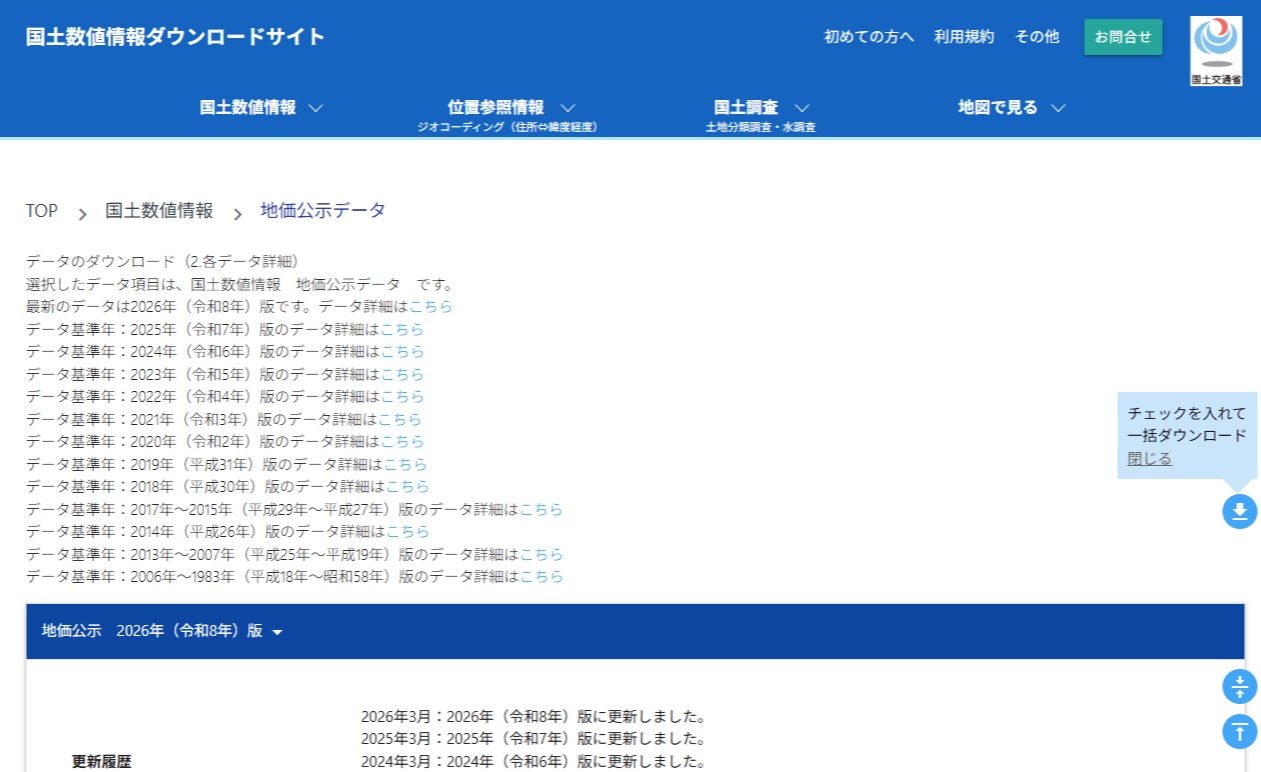The image size is (1261, 772).
Task: Open the 地図で見る dropdown menu
Action: [1011, 108]
